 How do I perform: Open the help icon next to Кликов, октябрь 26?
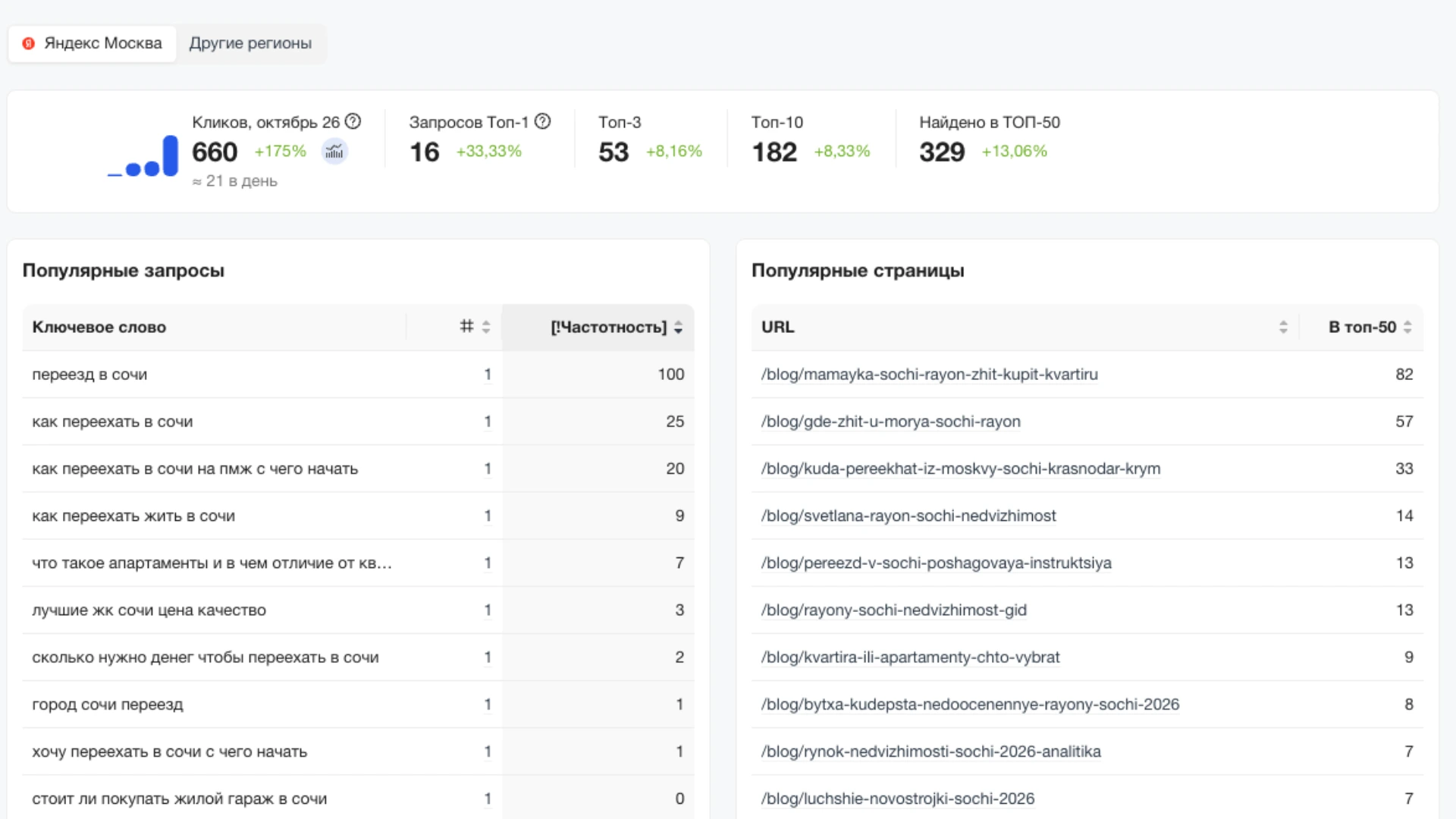353,121
